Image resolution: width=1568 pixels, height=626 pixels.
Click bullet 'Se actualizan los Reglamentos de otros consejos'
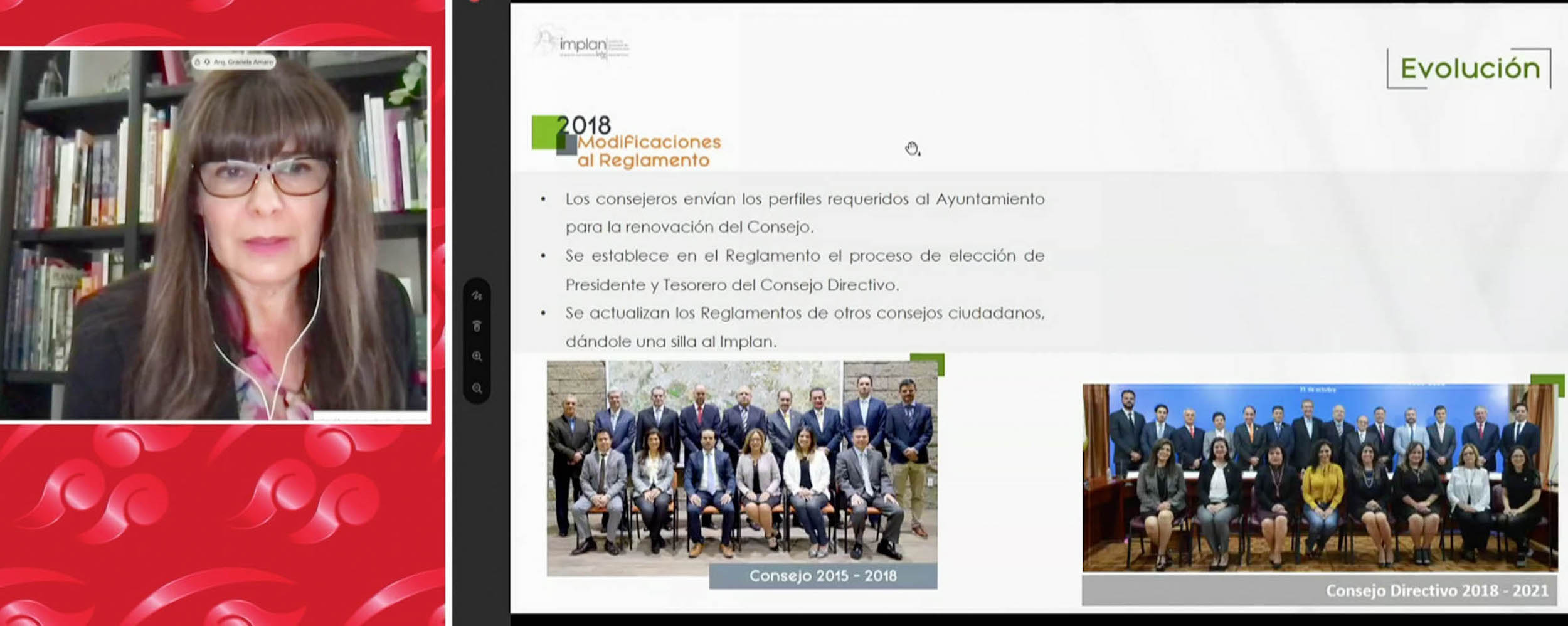point(805,327)
